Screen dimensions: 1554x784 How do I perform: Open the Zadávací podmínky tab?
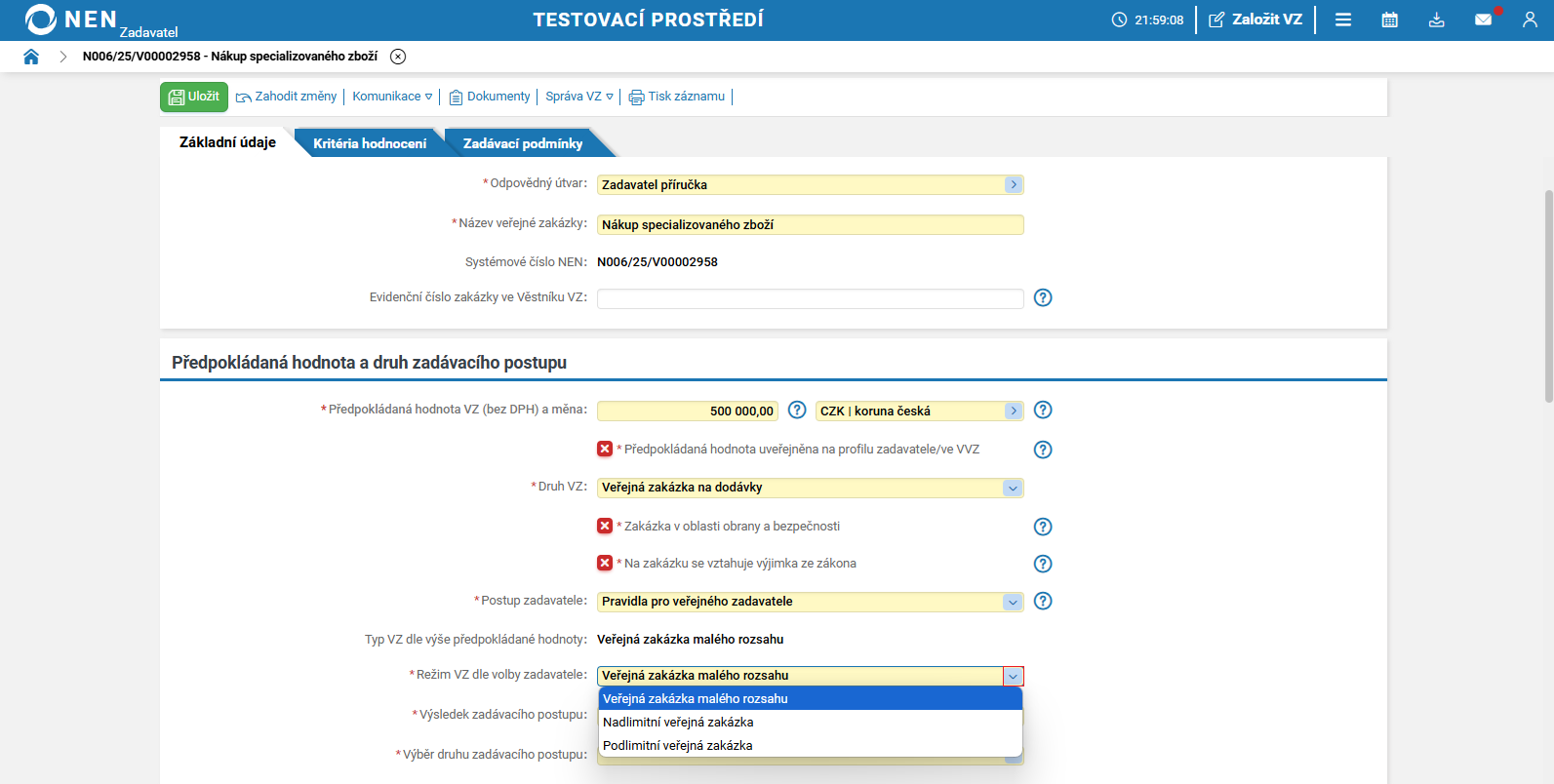tap(523, 143)
